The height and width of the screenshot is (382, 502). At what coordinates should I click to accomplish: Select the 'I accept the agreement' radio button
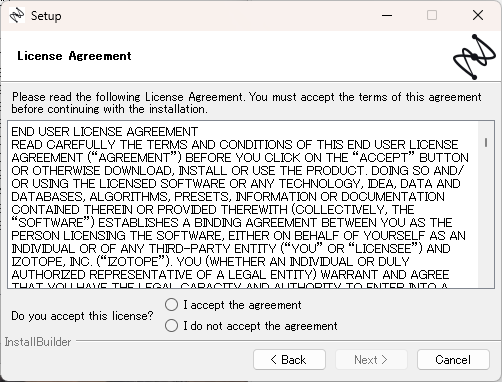pos(171,305)
